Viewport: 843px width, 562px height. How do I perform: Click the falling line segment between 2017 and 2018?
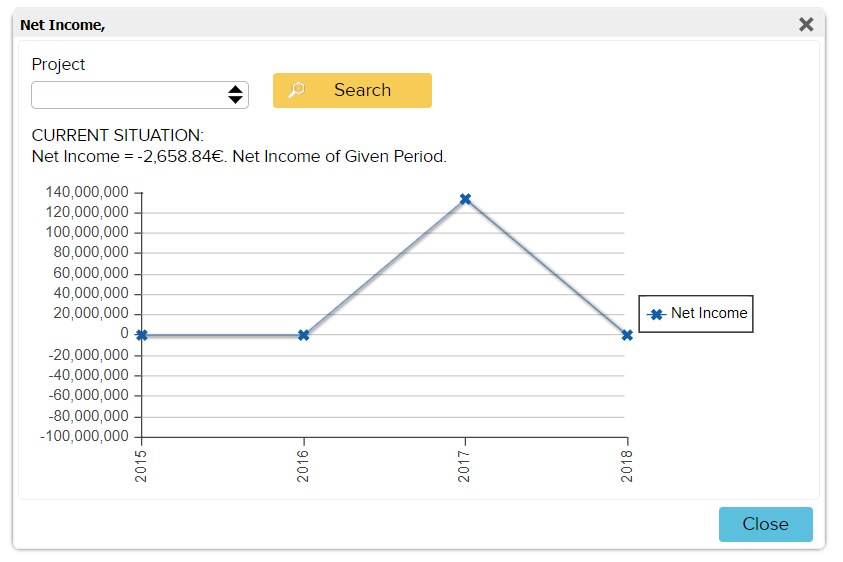click(x=546, y=267)
